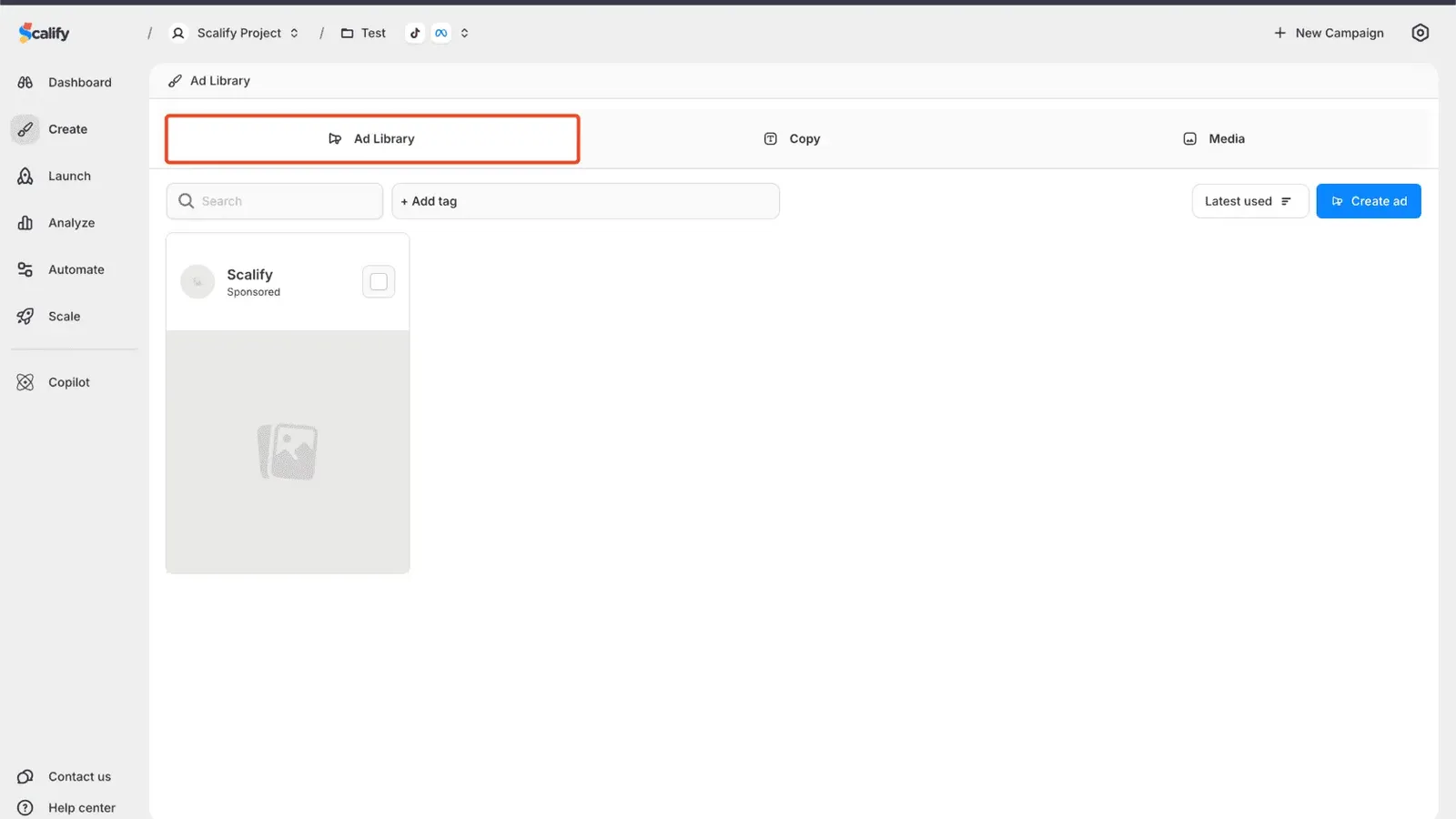
Task: Switch to the Media tab
Action: click(1214, 138)
